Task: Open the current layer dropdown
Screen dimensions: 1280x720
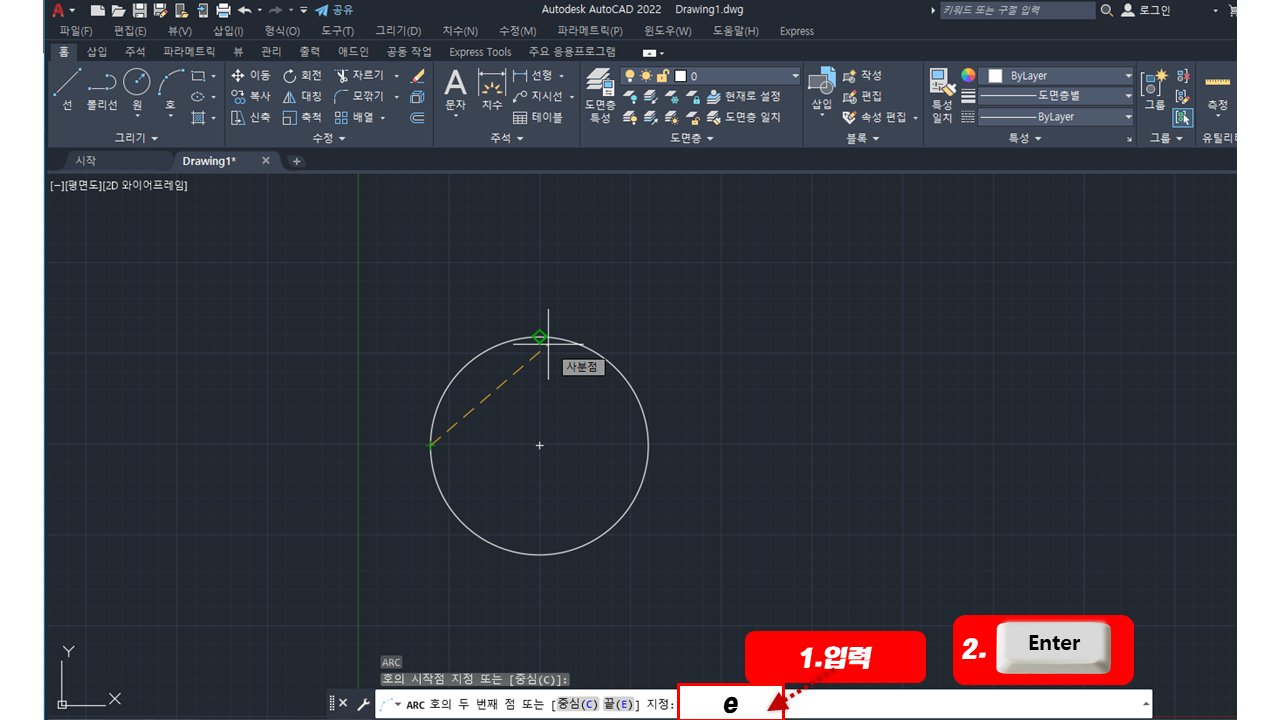Action: coord(711,76)
